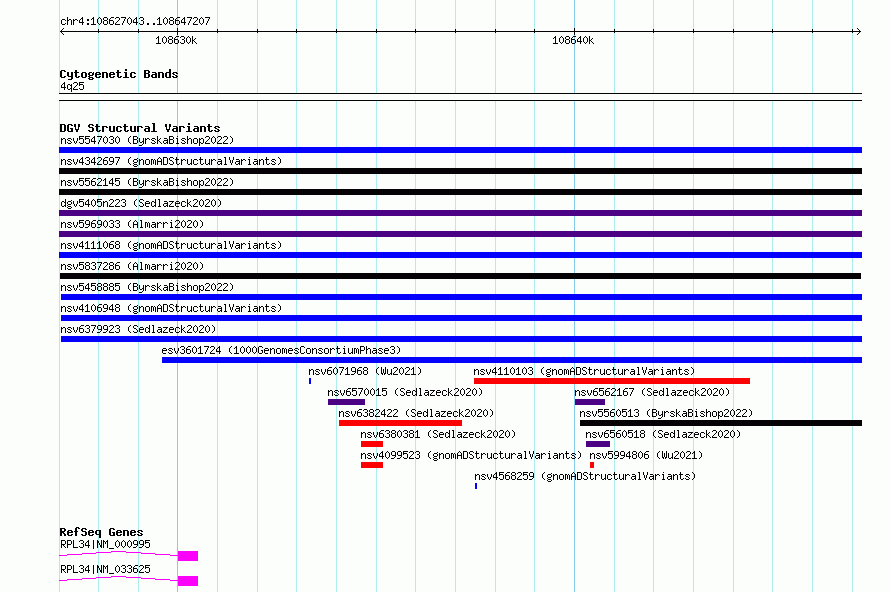Select the purple bar under nsv6570015
This screenshot has height=592, width=890.
coord(346,402)
